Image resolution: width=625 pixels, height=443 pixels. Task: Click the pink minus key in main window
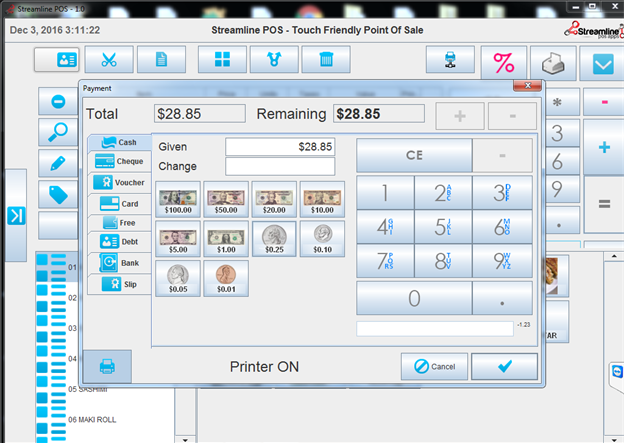tap(604, 102)
